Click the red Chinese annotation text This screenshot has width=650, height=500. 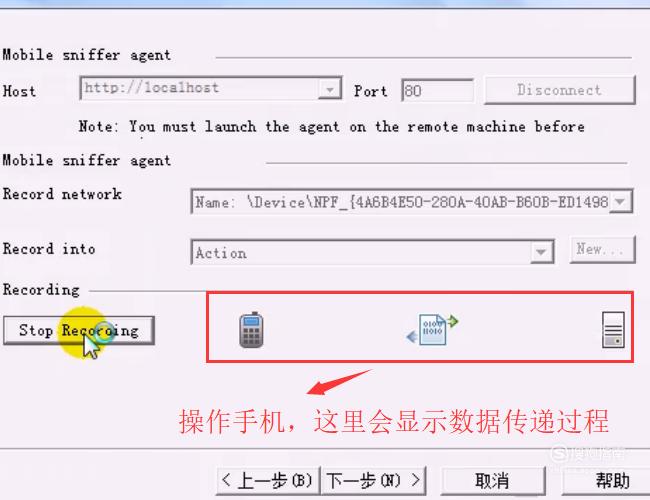pyautogui.click(x=394, y=422)
